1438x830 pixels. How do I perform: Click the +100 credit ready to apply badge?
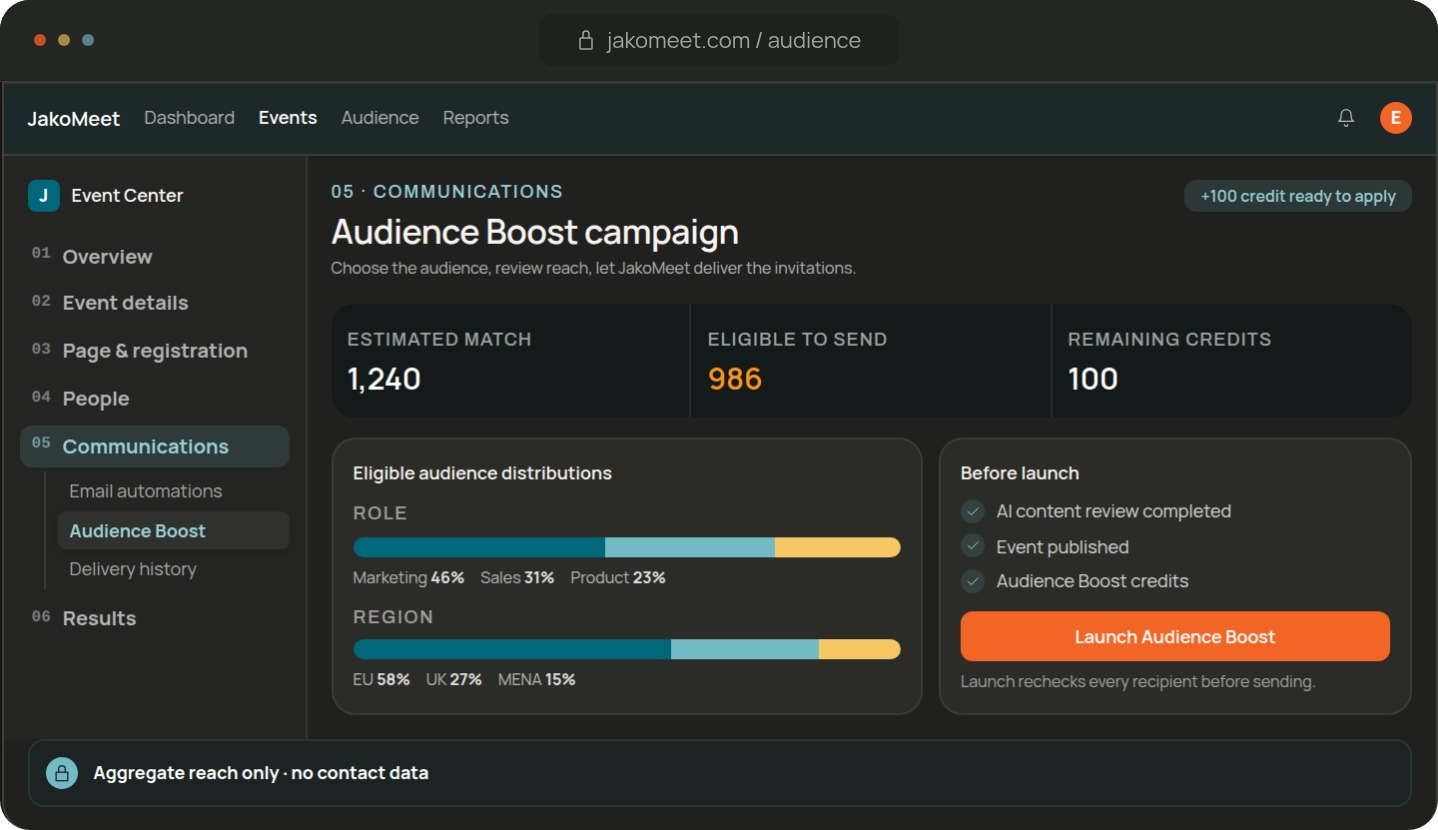click(x=1298, y=196)
